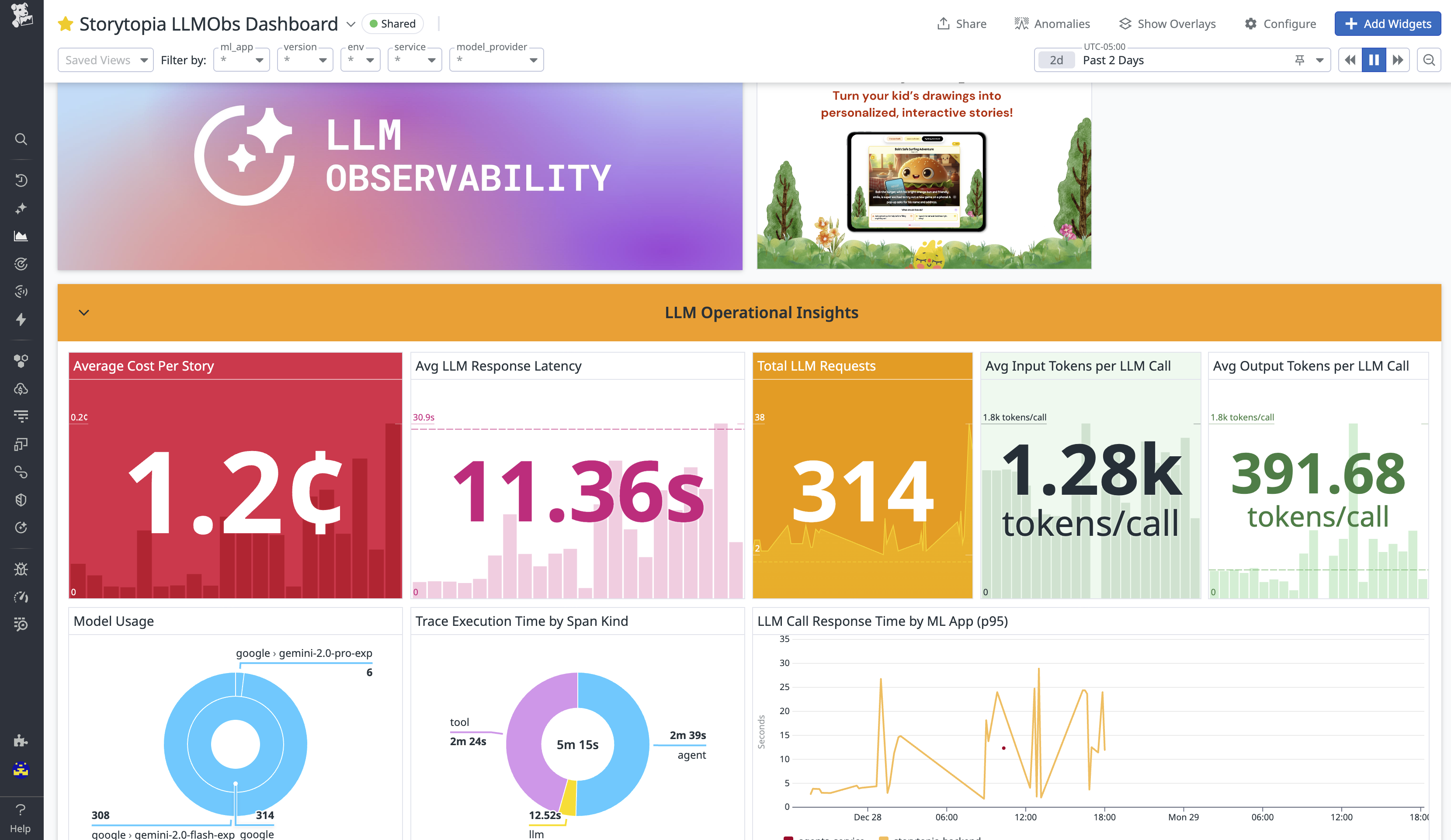
Task: Unfavorite dashboard via the yellow star
Action: coord(66,24)
